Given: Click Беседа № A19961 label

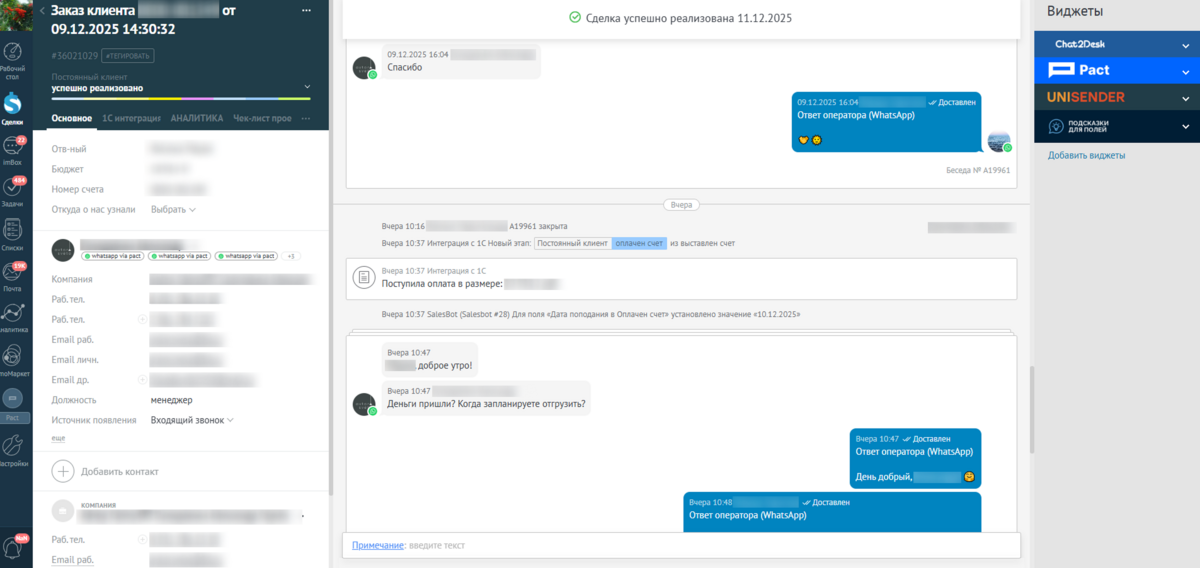Looking at the screenshot, I should click(x=978, y=170).
